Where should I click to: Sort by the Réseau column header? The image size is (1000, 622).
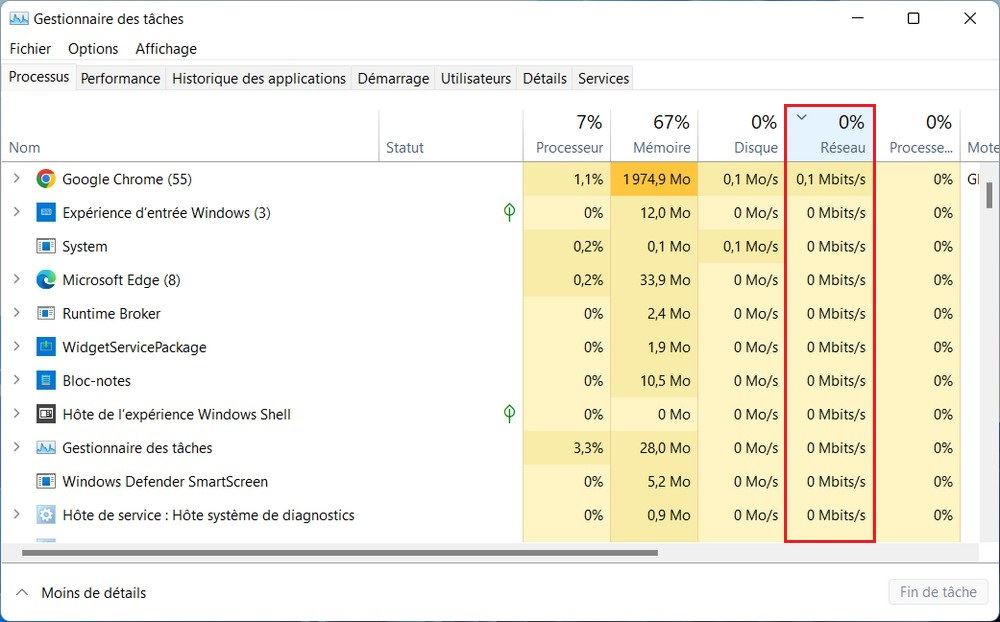click(x=830, y=135)
